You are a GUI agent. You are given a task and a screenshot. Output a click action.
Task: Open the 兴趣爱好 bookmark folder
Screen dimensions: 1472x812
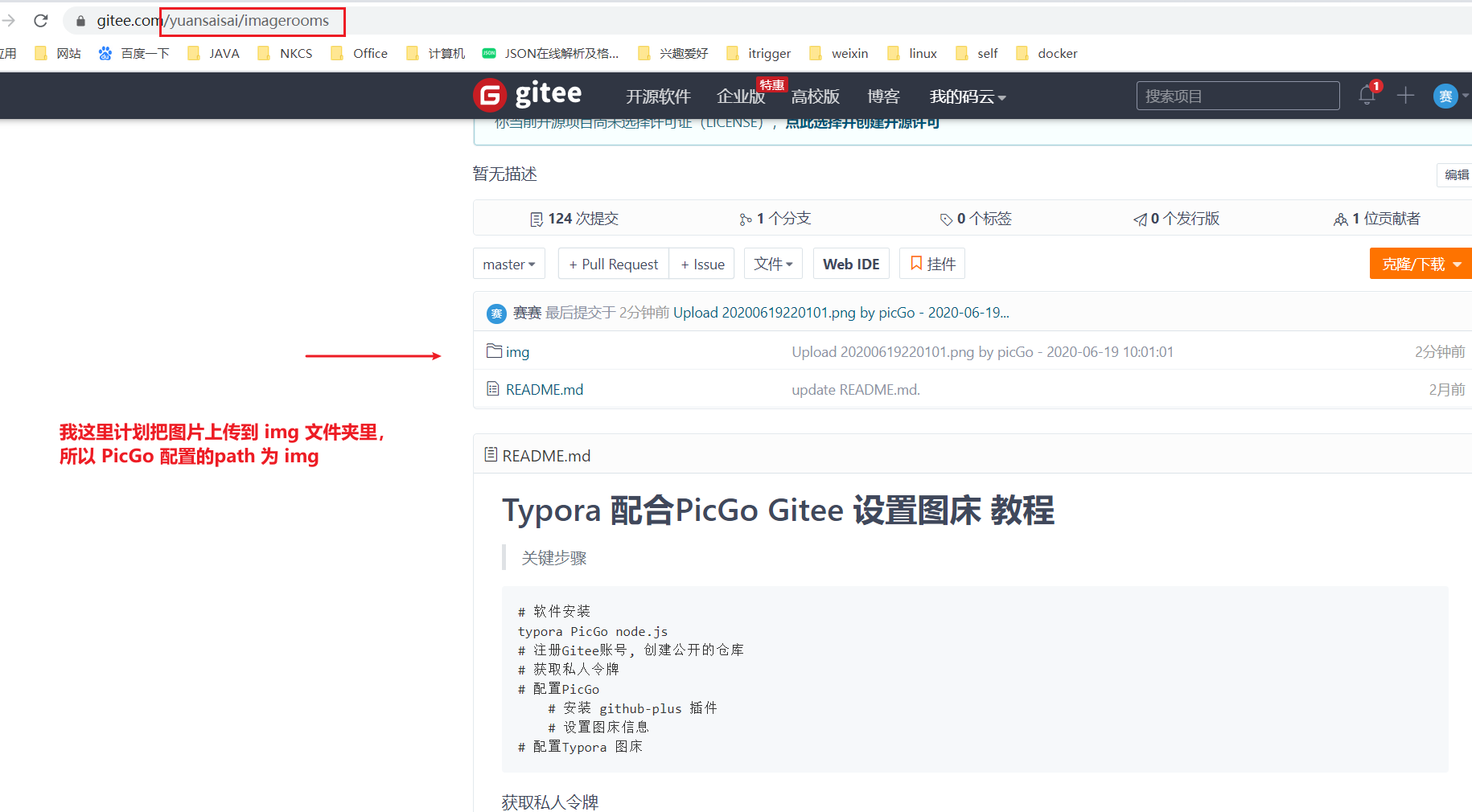[x=672, y=53]
